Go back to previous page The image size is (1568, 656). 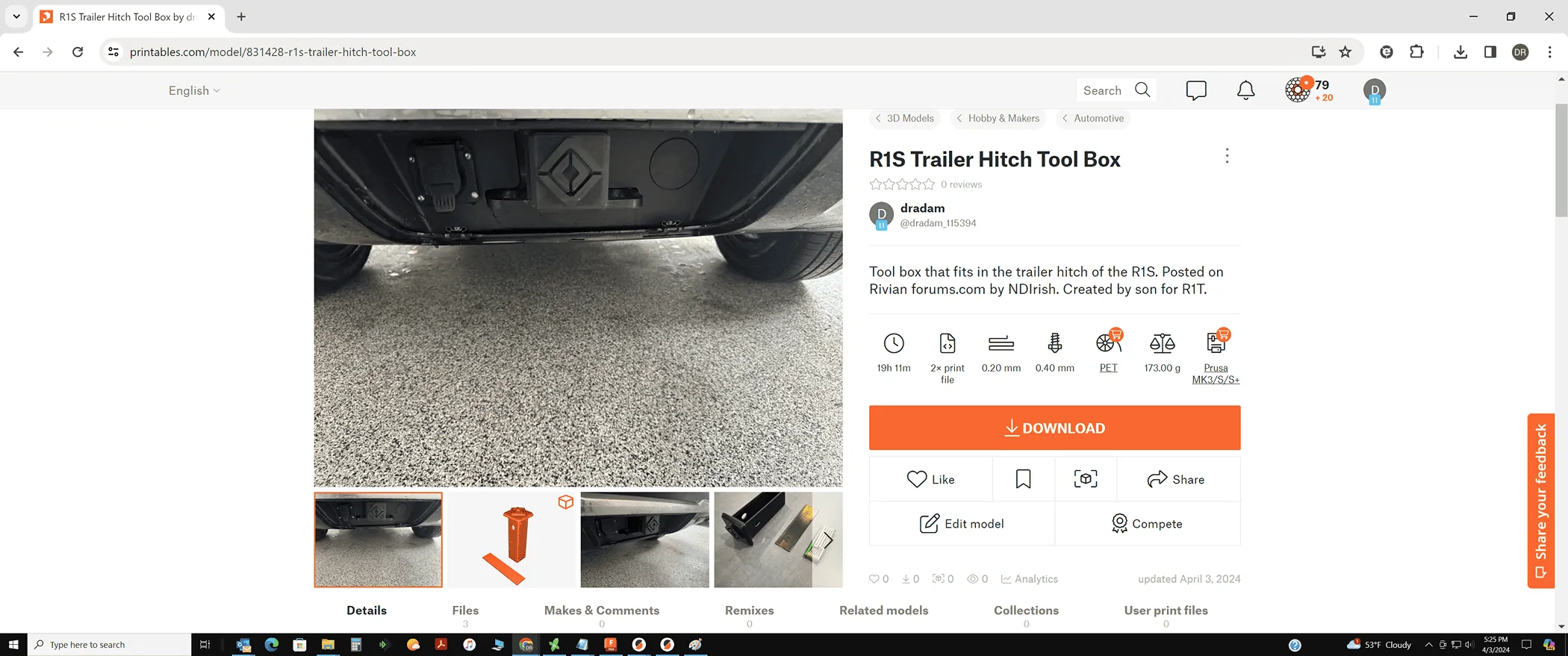19,51
